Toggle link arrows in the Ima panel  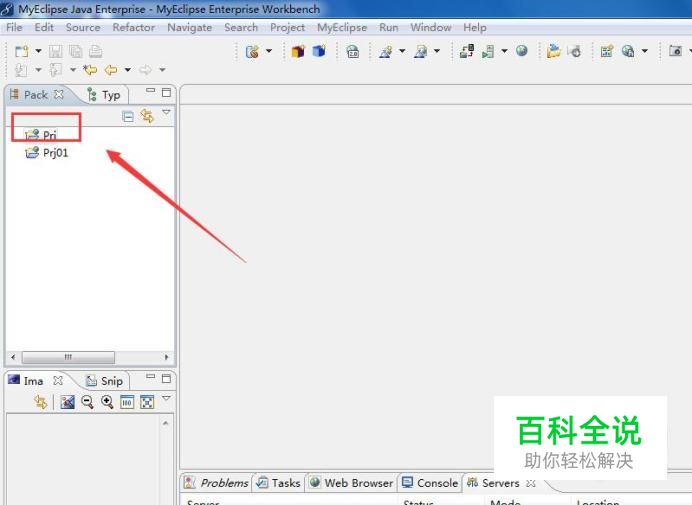click(41, 402)
